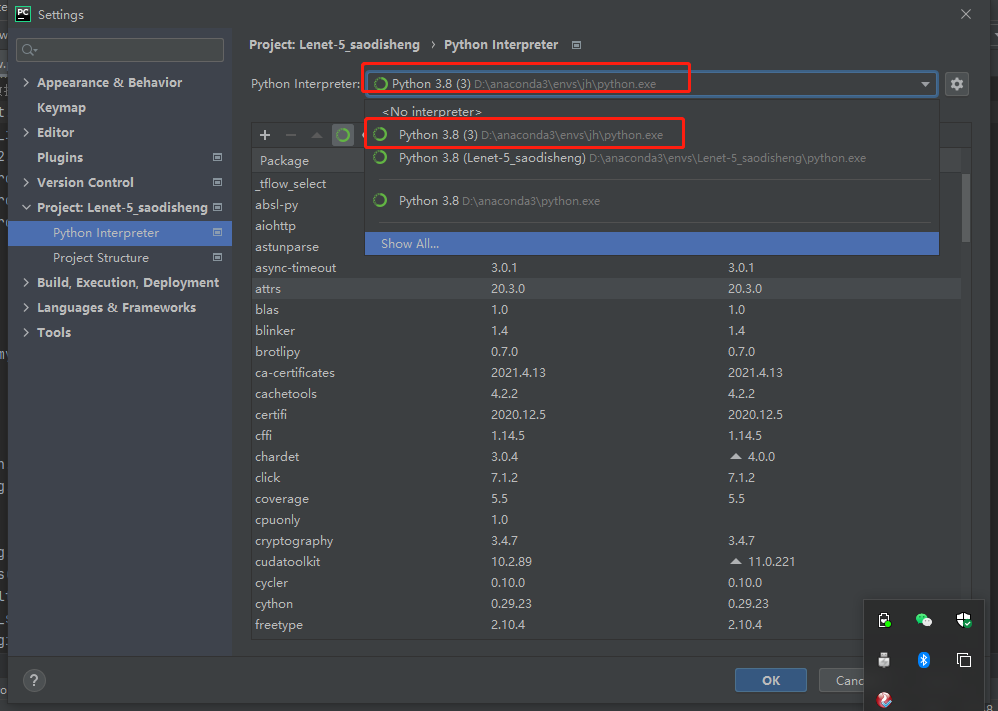Select the ca-certificates package row
The image size is (998, 711).
607,372
